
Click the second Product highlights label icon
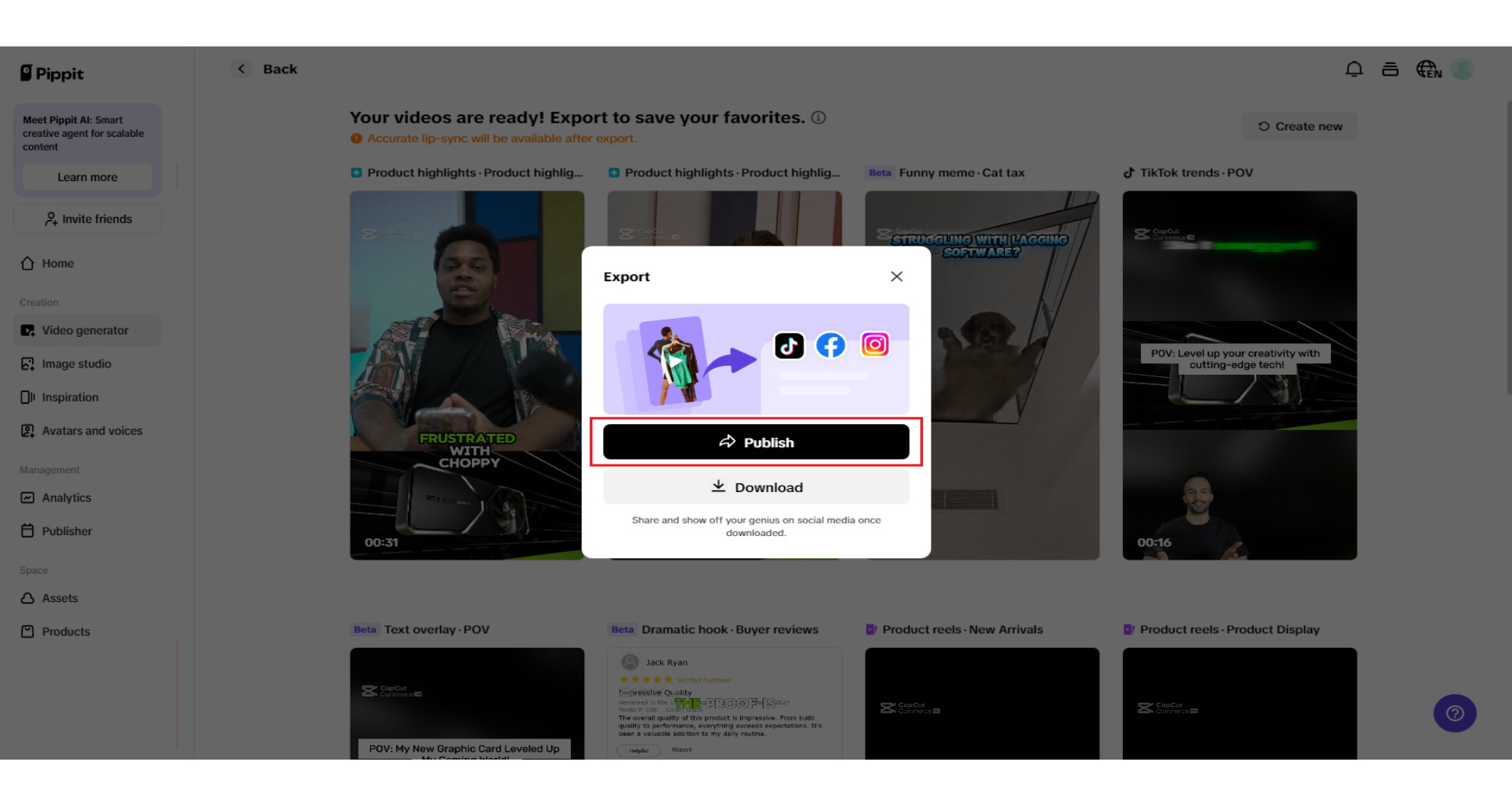613,172
